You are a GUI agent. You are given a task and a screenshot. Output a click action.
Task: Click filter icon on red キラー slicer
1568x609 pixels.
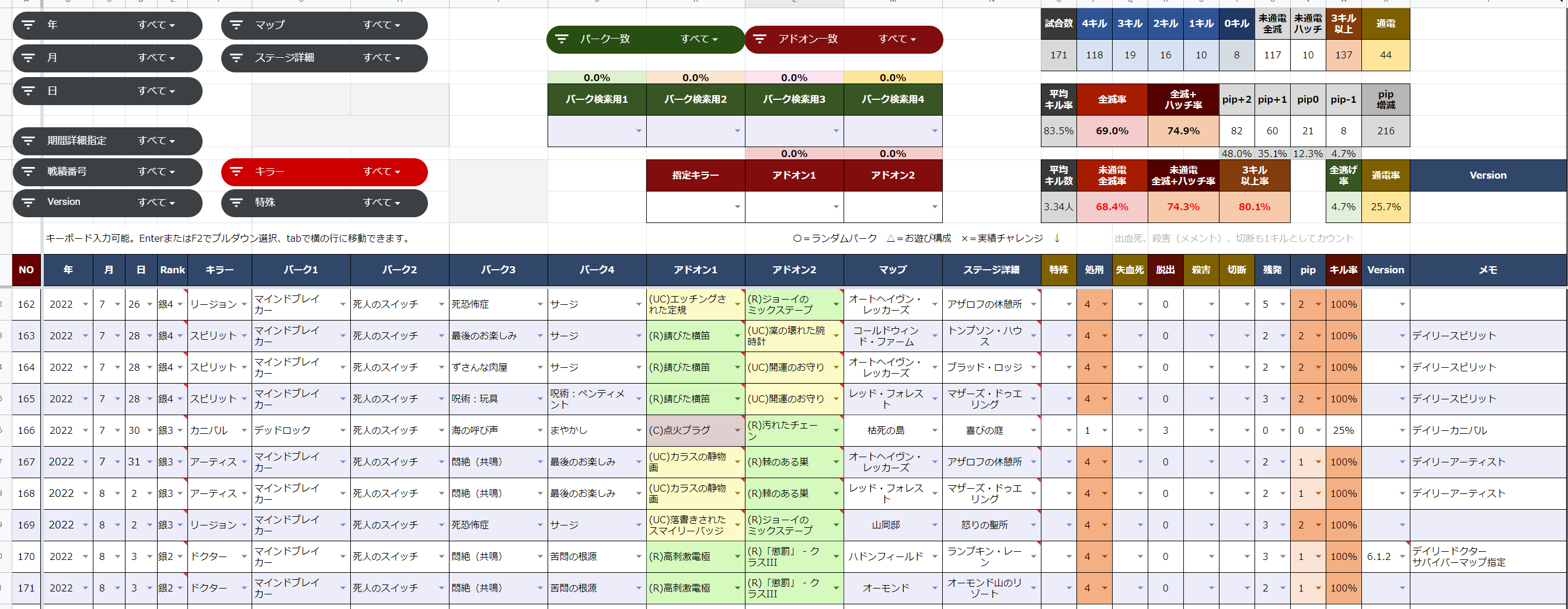(236, 172)
